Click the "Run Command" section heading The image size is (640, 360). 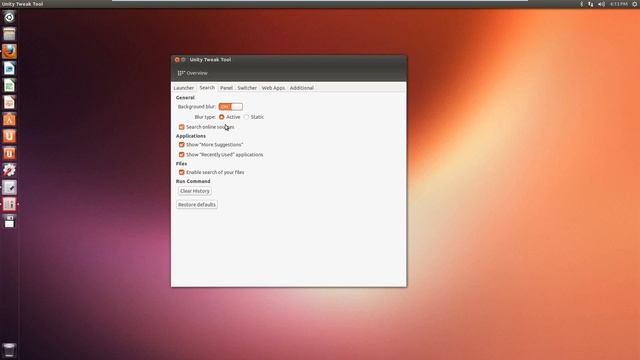point(193,181)
